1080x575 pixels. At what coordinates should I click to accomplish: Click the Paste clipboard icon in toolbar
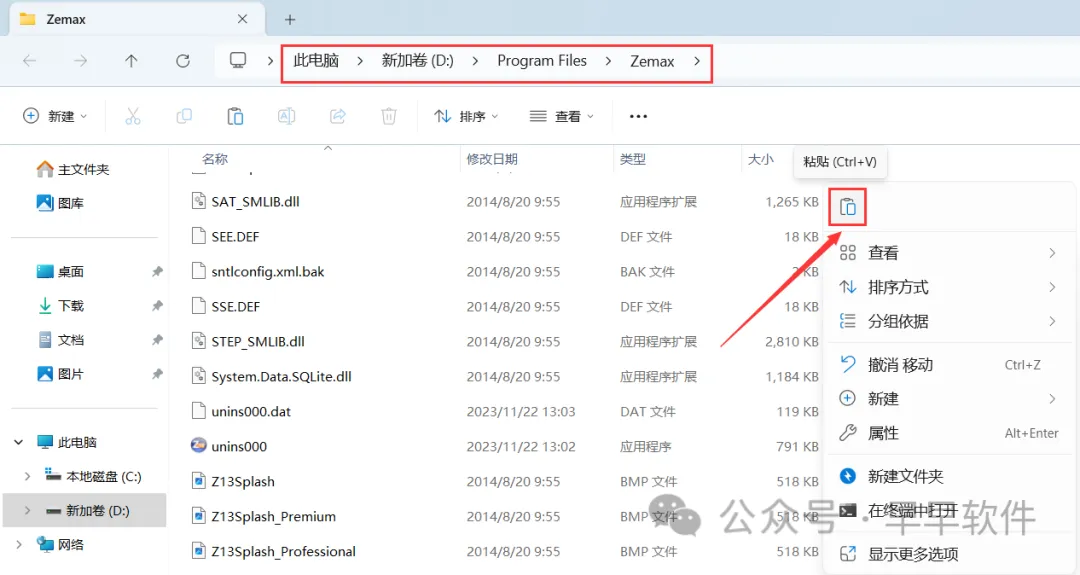[x=235, y=116]
